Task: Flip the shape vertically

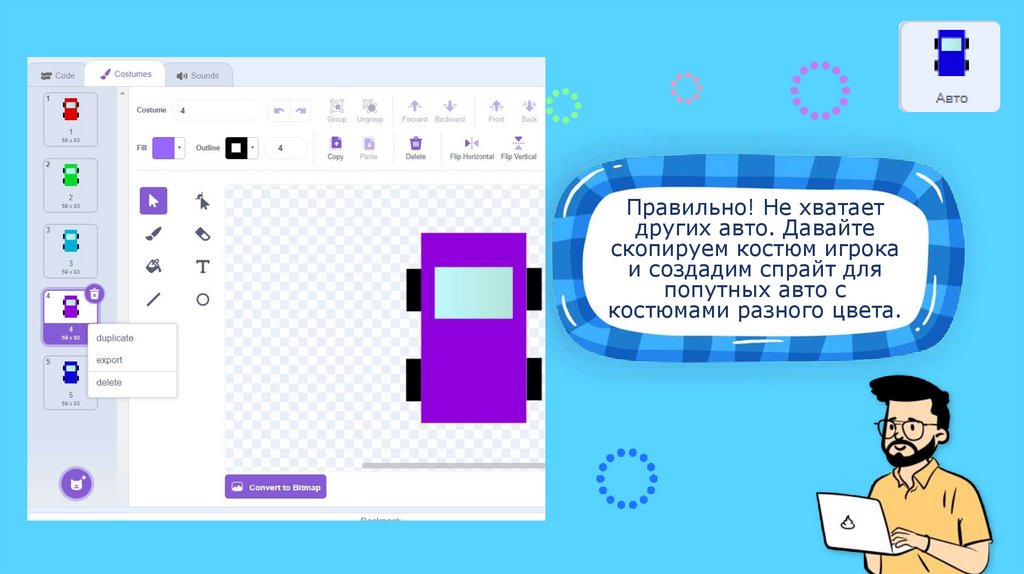Action: [x=519, y=148]
